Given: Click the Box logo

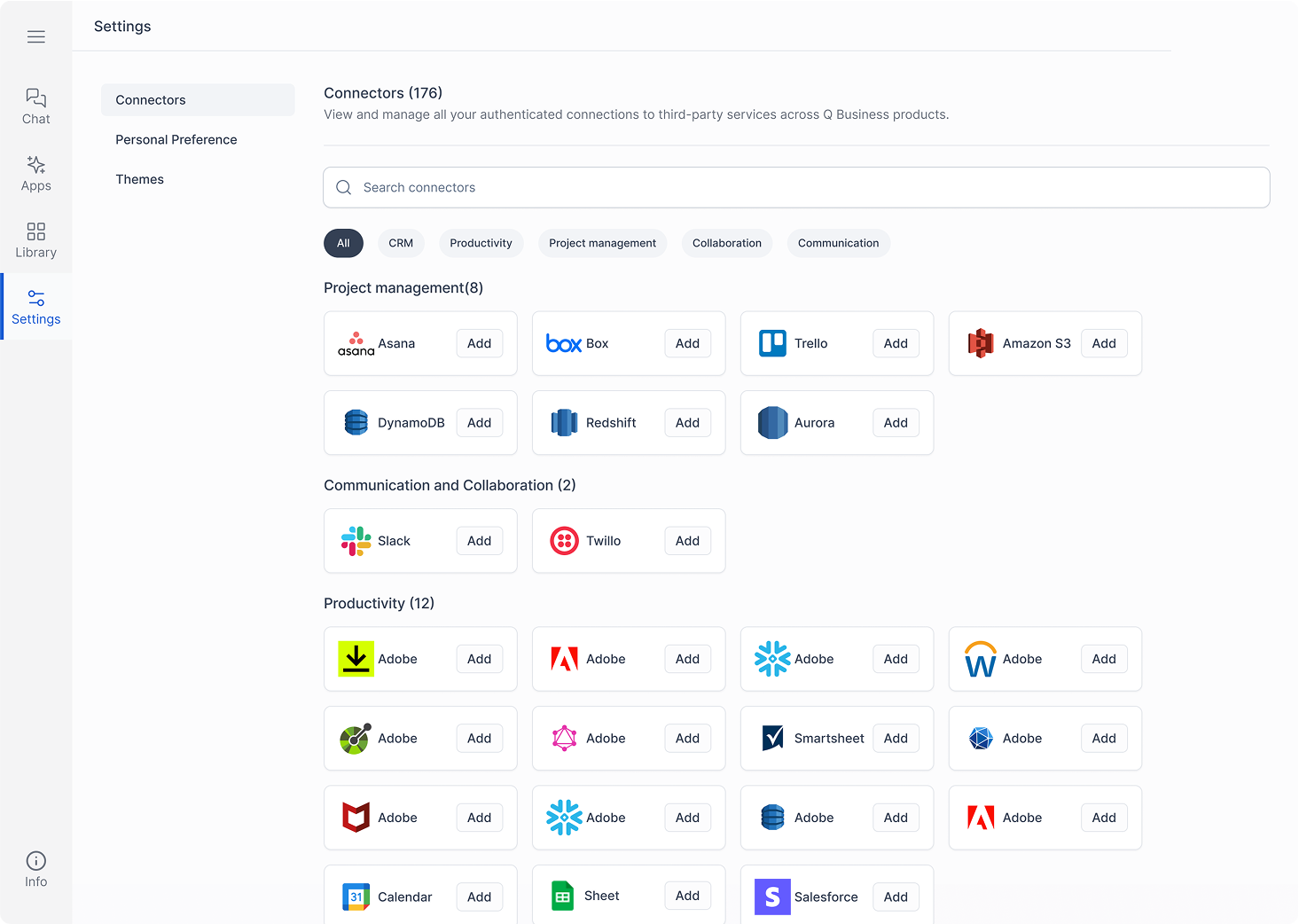Looking at the screenshot, I should [x=564, y=343].
